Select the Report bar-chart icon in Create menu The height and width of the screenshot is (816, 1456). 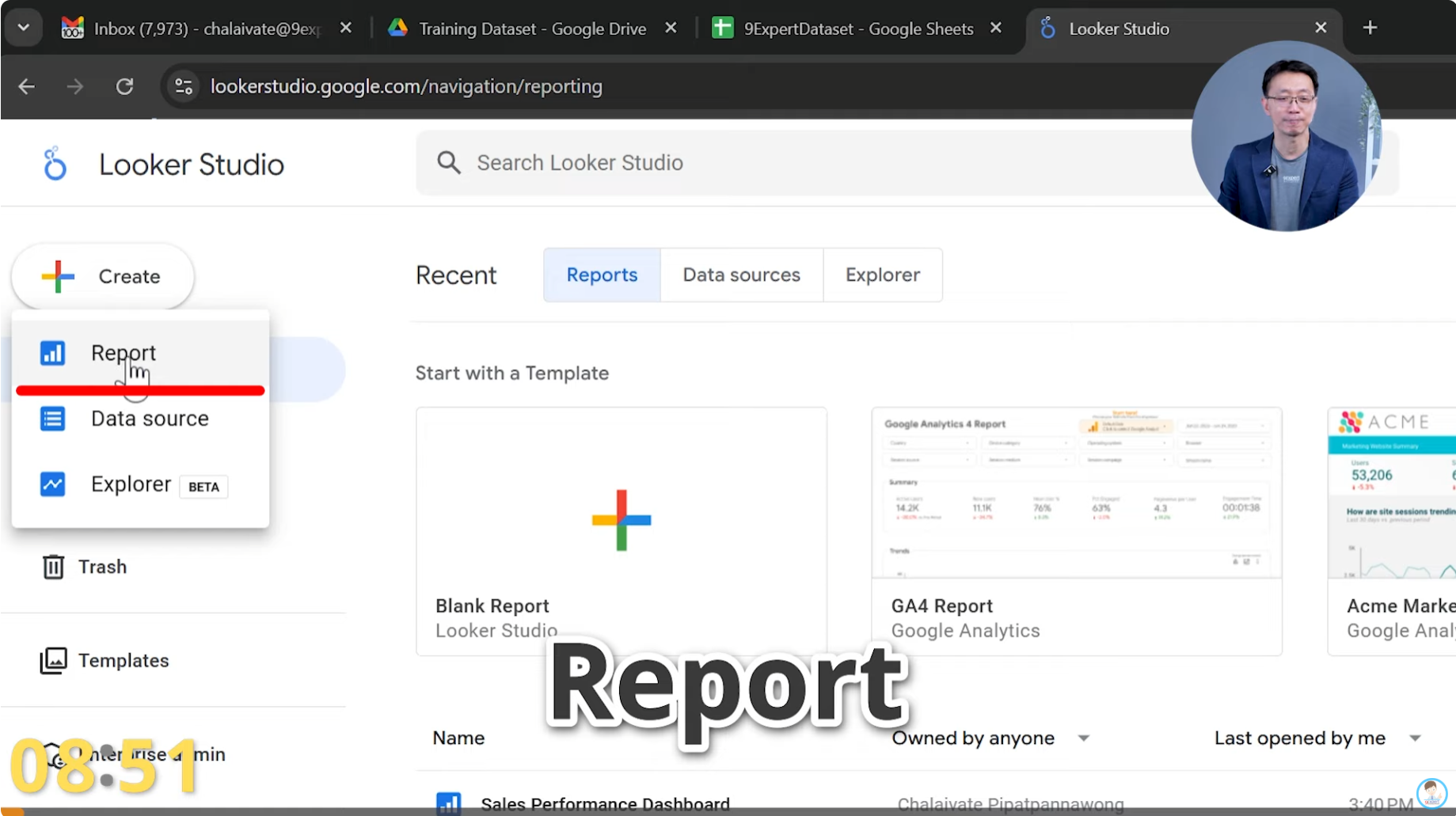click(51, 353)
